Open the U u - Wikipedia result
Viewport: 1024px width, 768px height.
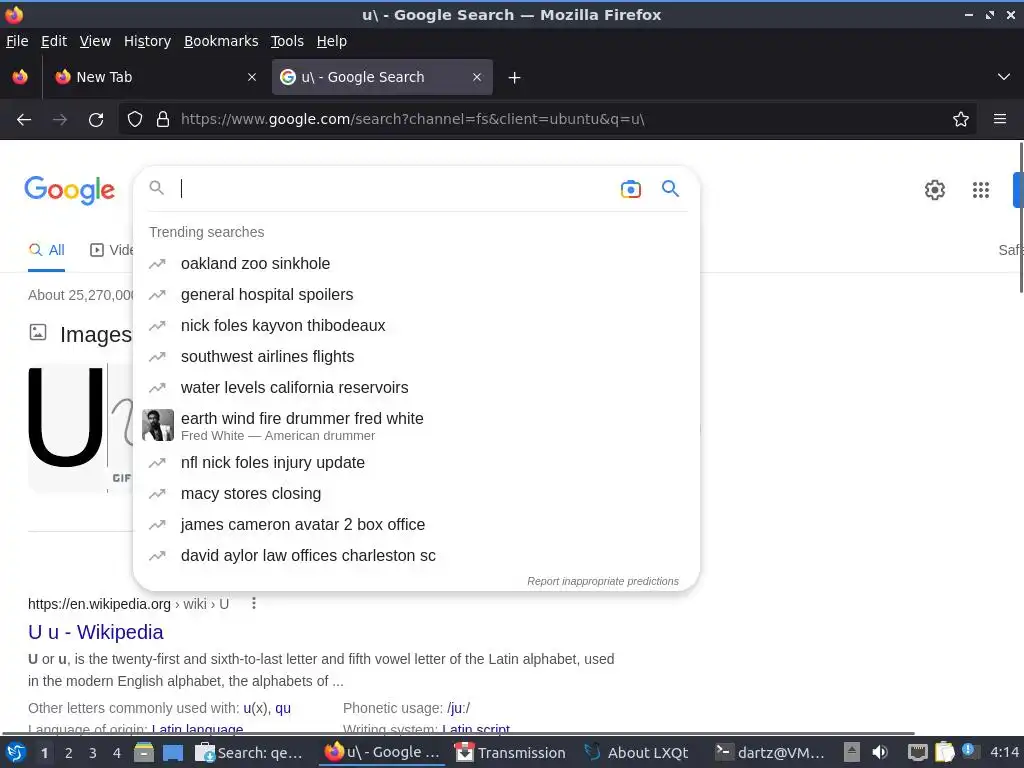click(x=95, y=632)
